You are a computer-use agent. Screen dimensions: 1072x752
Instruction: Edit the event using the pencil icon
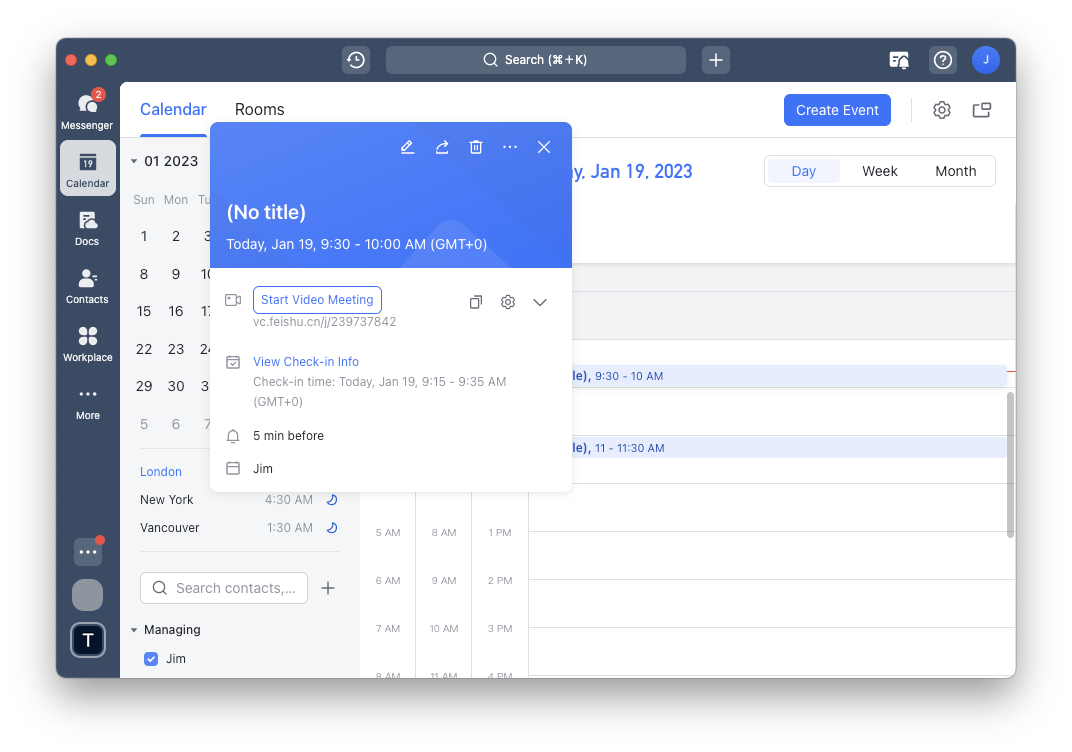click(x=407, y=147)
